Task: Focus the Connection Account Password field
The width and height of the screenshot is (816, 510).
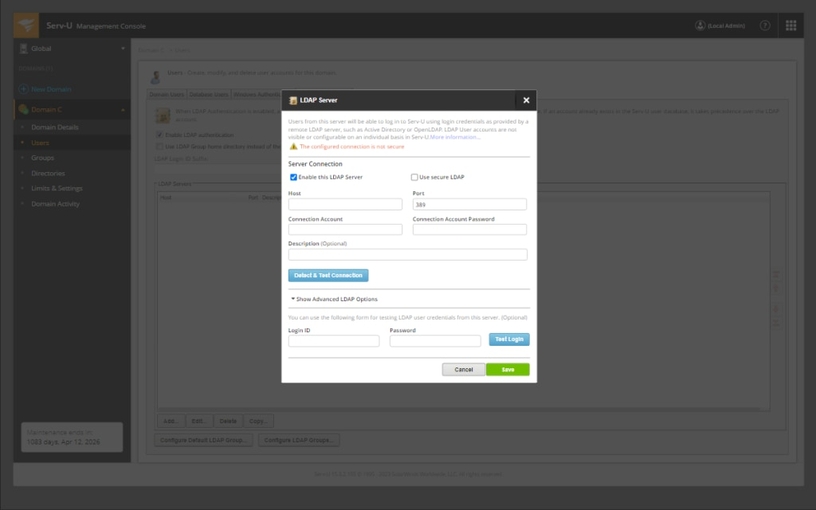Action: [x=469, y=230]
